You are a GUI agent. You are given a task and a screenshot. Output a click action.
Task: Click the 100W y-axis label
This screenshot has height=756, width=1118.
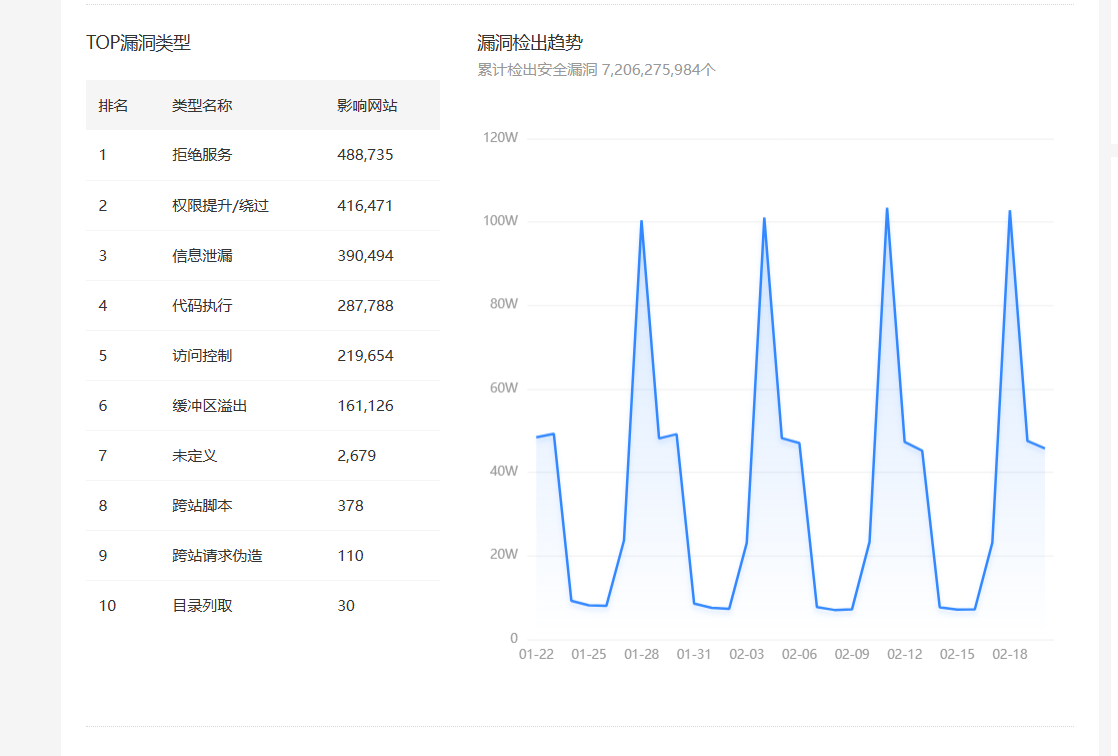pyautogui.click(x=501, y=220)
